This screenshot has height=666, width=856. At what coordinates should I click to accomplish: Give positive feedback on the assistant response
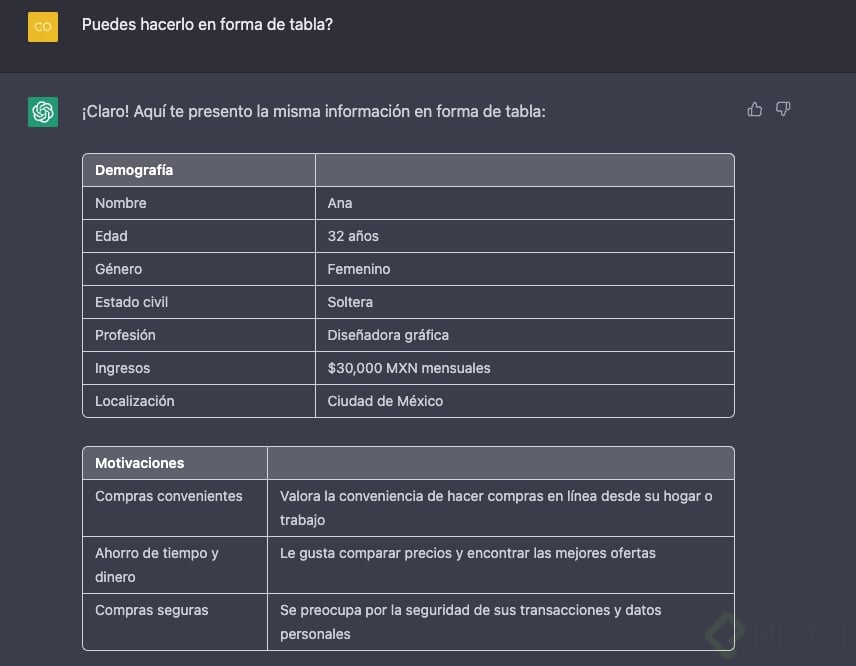pos(754,109)
